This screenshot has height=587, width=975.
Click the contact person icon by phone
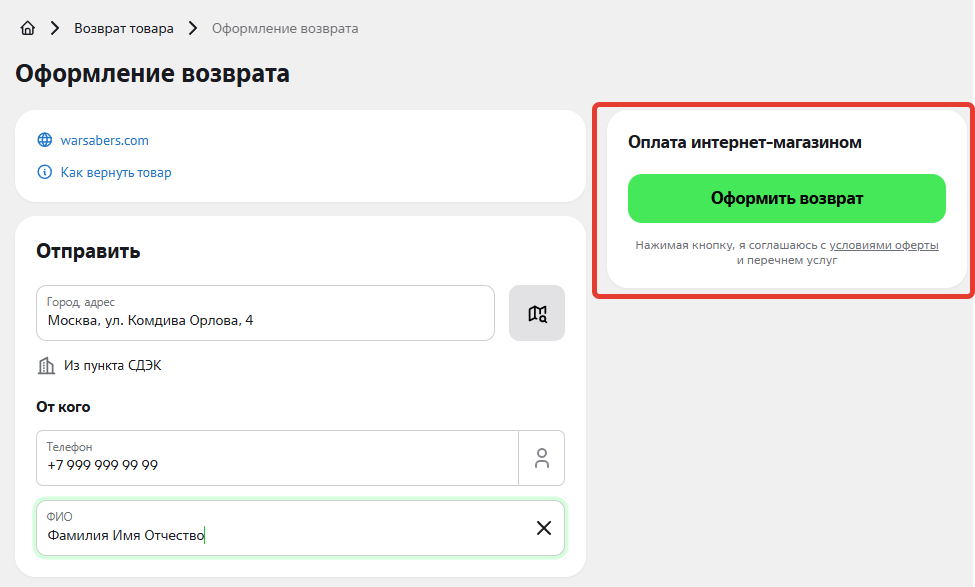pyautogui.click(x=541, y=458)
